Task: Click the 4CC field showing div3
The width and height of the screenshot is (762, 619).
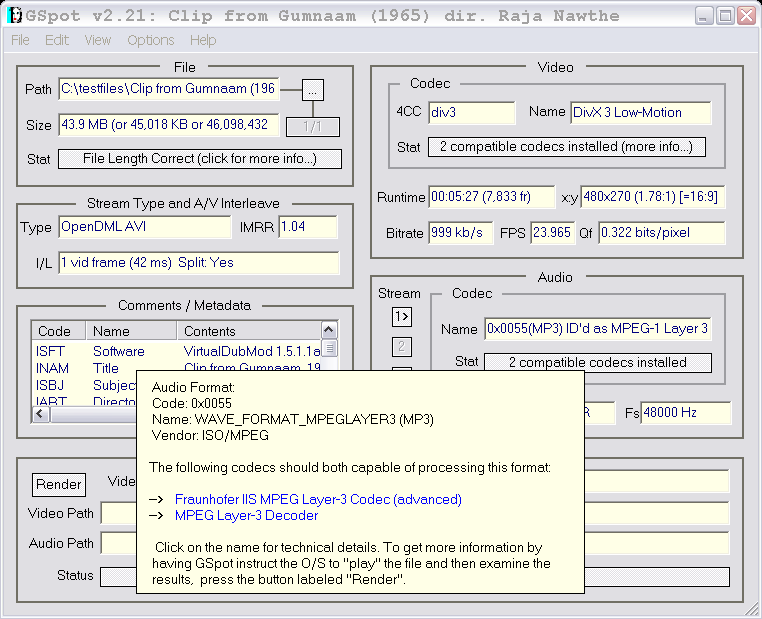Action: (x=471, y=113)
